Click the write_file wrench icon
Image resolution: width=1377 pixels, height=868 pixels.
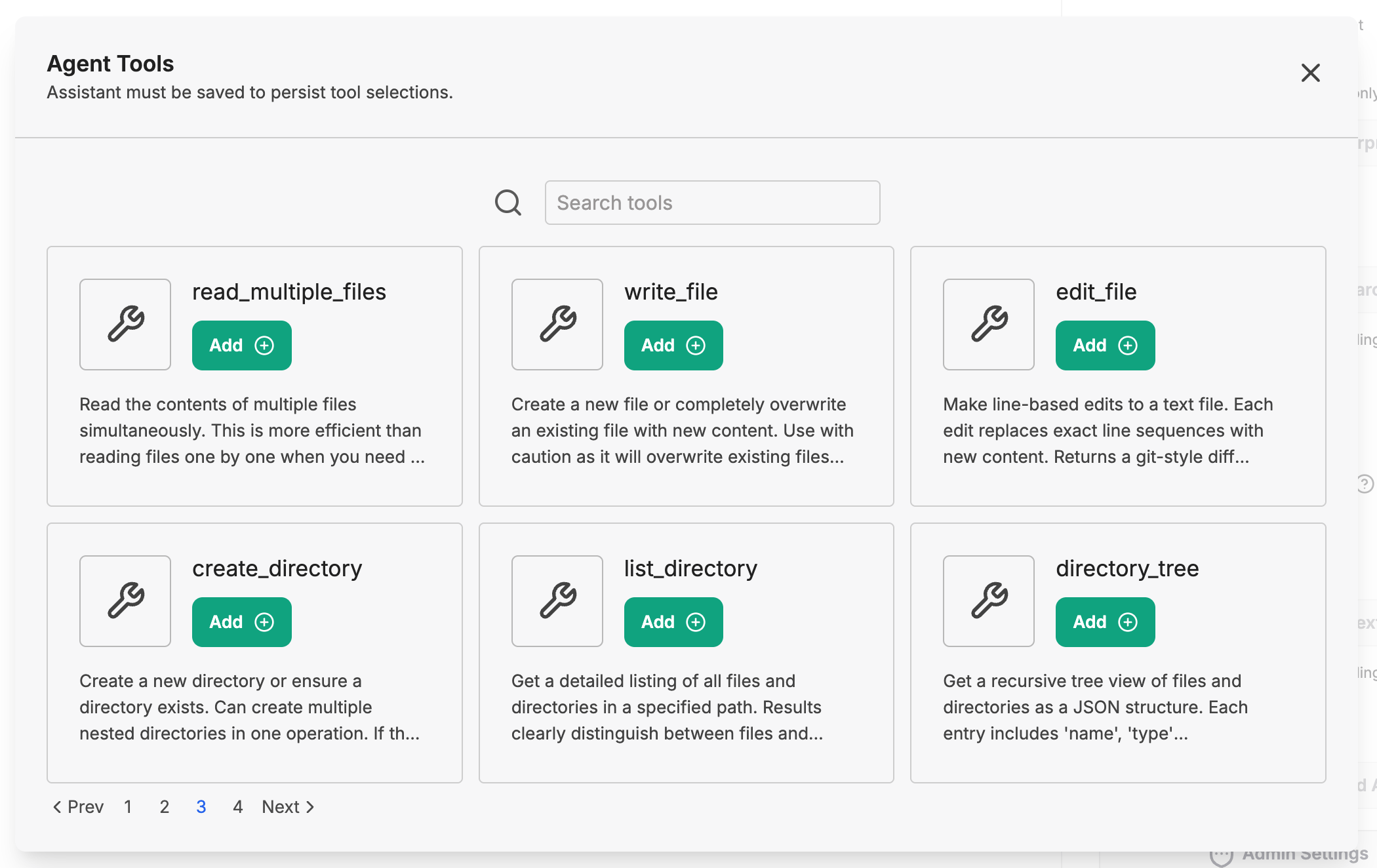coord(557,325)
